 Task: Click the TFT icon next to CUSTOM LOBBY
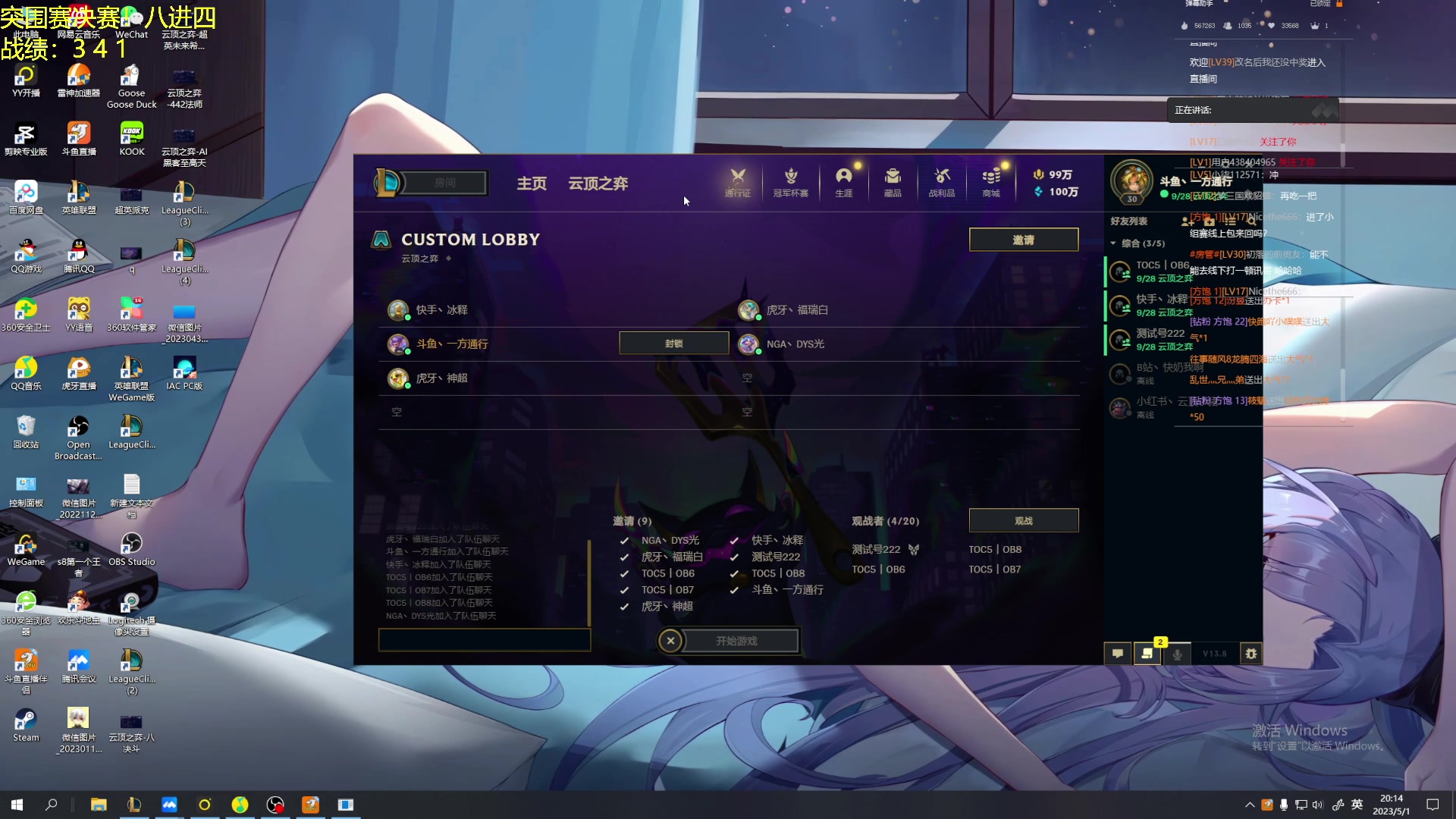tap(381, 240)
